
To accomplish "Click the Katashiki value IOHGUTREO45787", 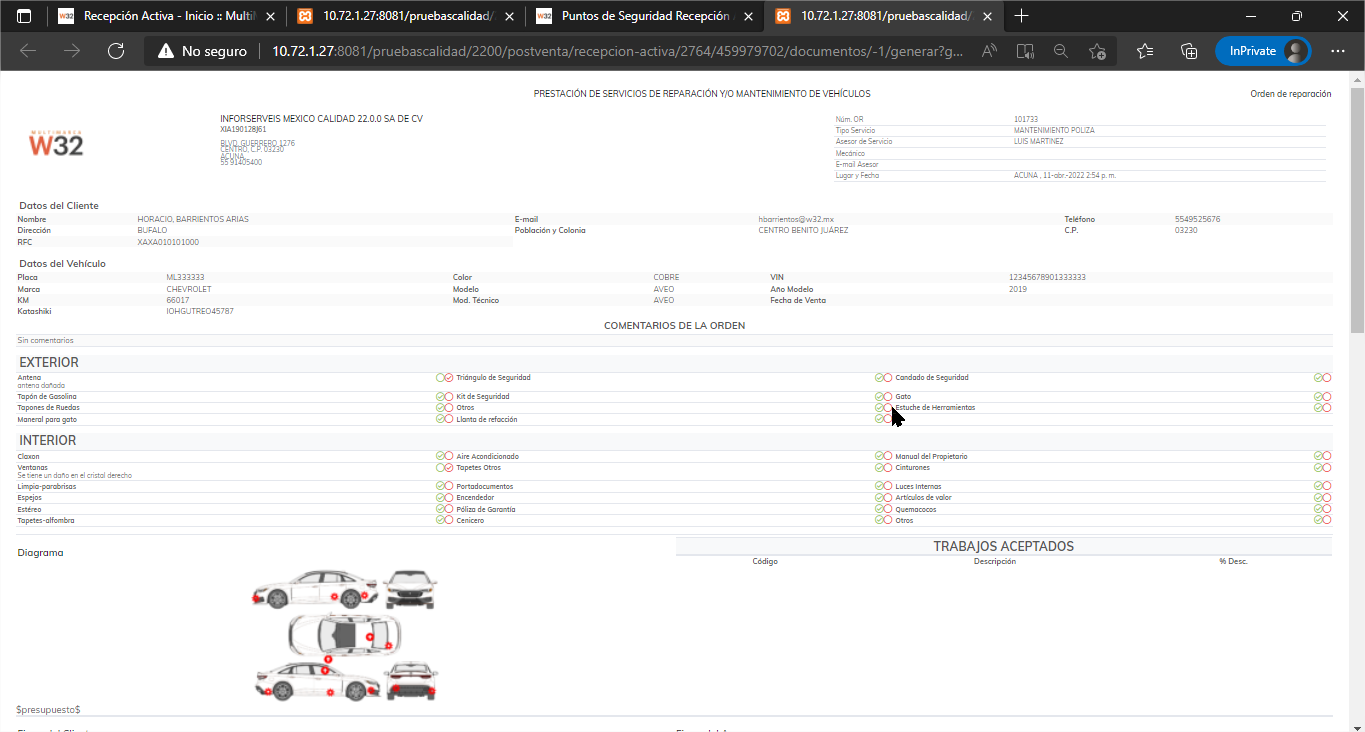I will point(200,311).
